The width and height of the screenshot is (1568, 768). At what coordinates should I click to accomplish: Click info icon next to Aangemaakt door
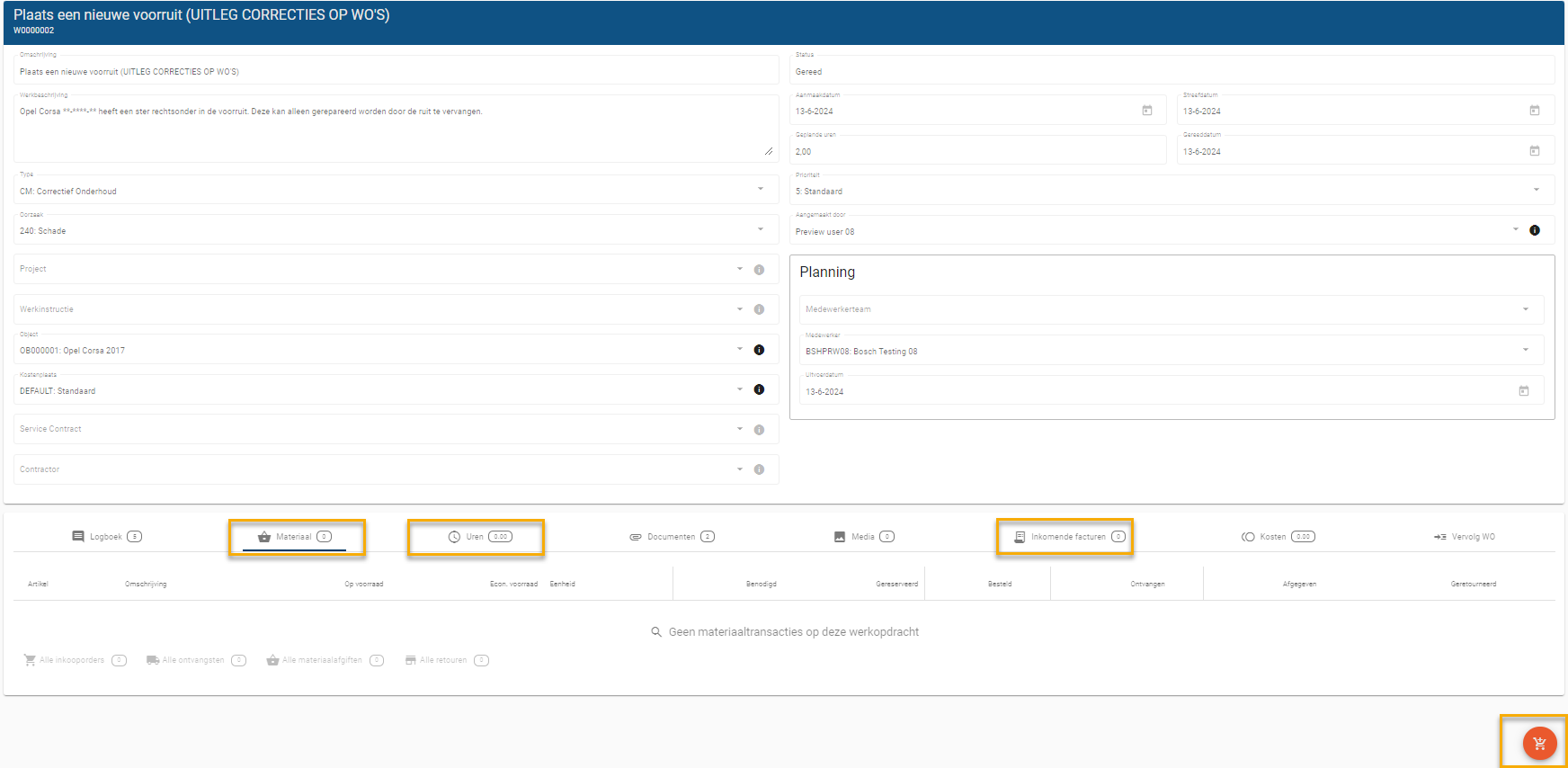[1535, 231]
